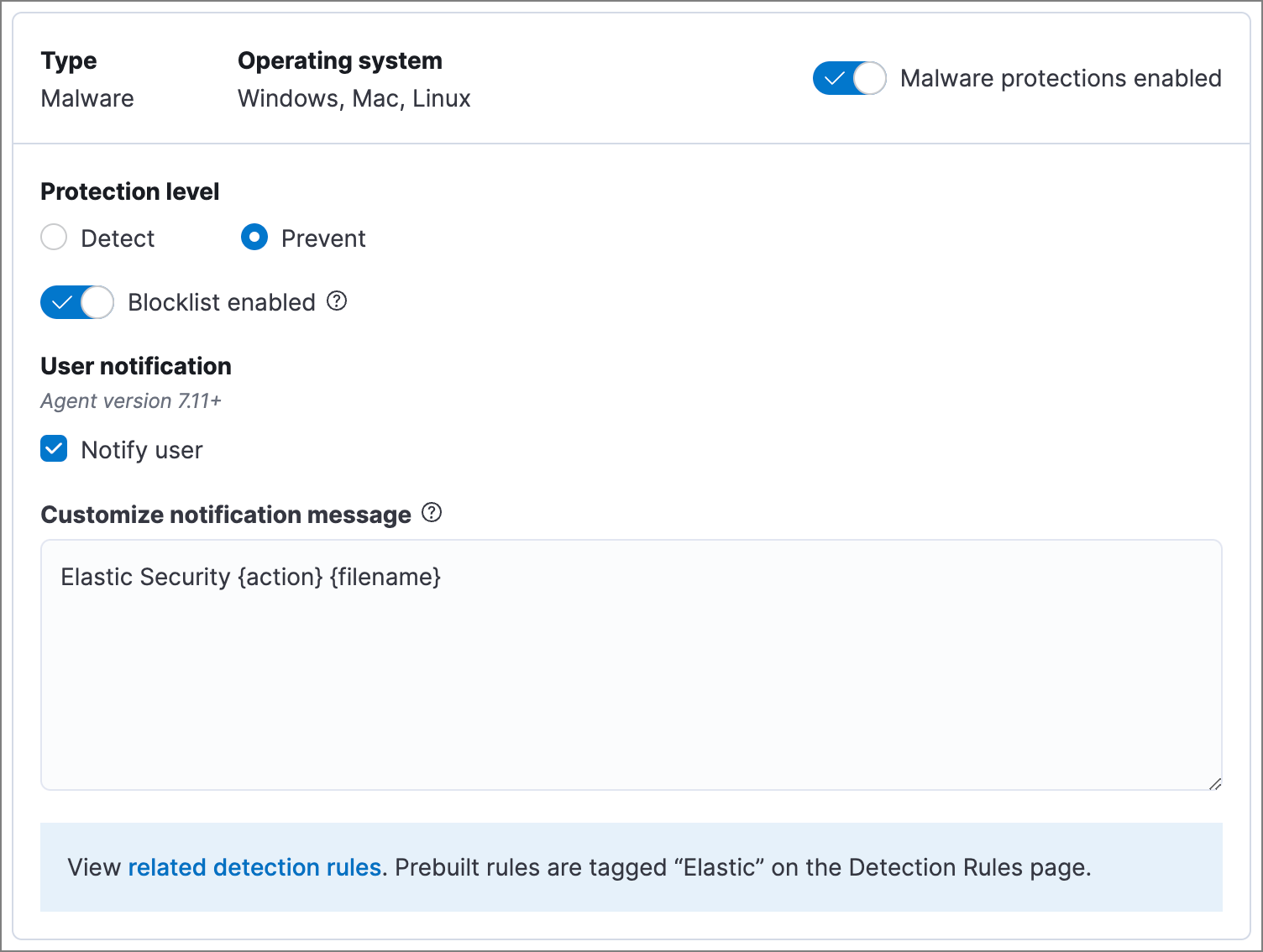Click the filled circle of the Prevent radio
The height and width of the screenshot is (952, 1263).
coord(254,238)
